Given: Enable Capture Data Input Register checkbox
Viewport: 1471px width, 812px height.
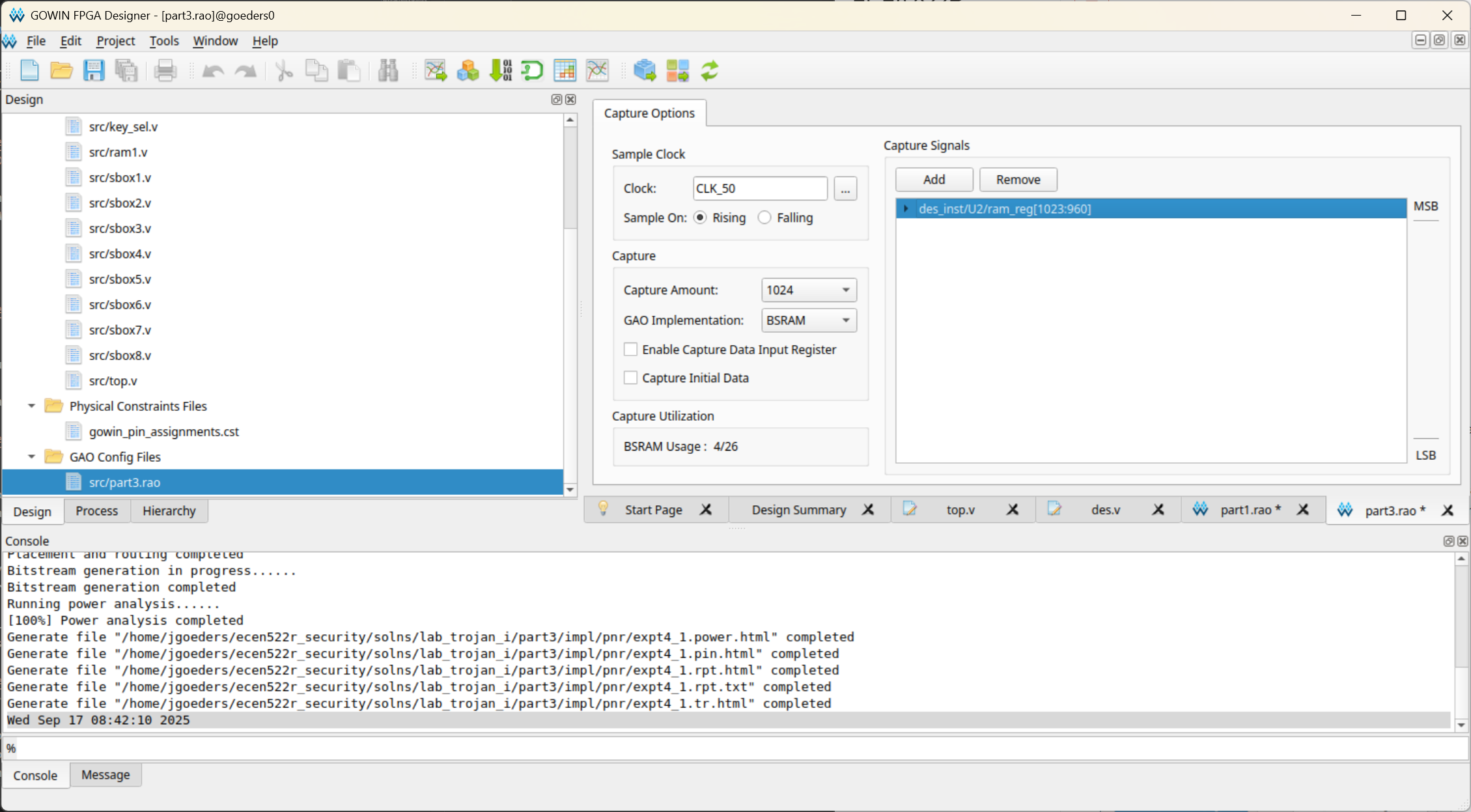Looking at the screenshot, I should [630, 350].
